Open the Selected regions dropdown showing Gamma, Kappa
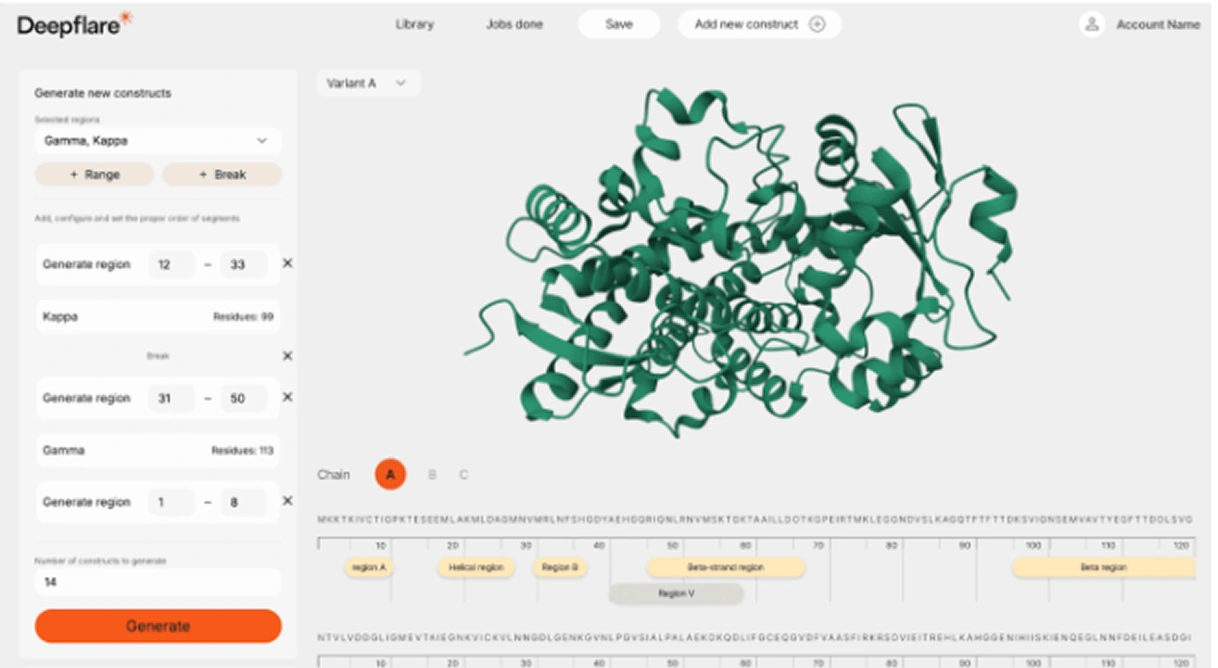The height and width of the screenshot is (668, 1218). pyautogui.click(x=157, y=140)
